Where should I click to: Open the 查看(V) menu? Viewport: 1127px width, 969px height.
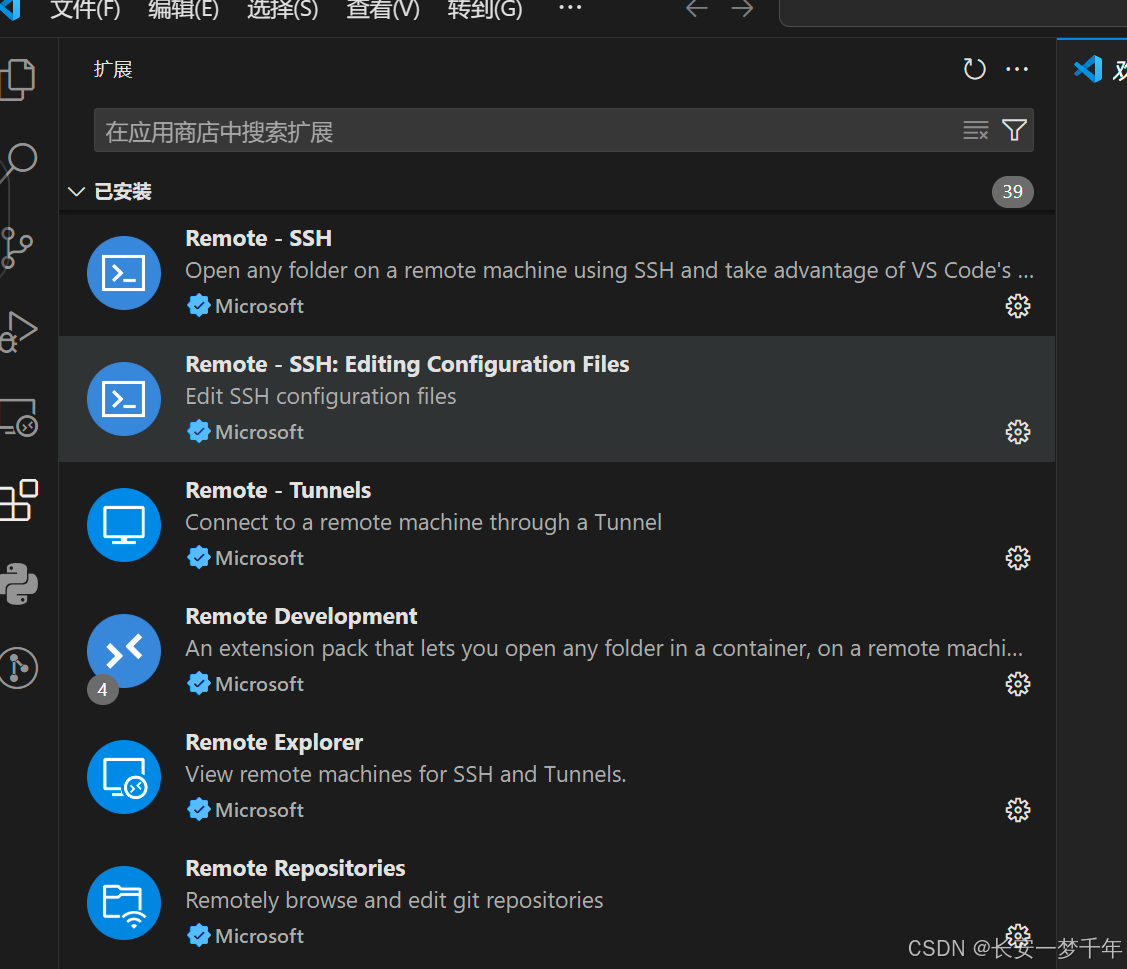(x=382, y=10)
